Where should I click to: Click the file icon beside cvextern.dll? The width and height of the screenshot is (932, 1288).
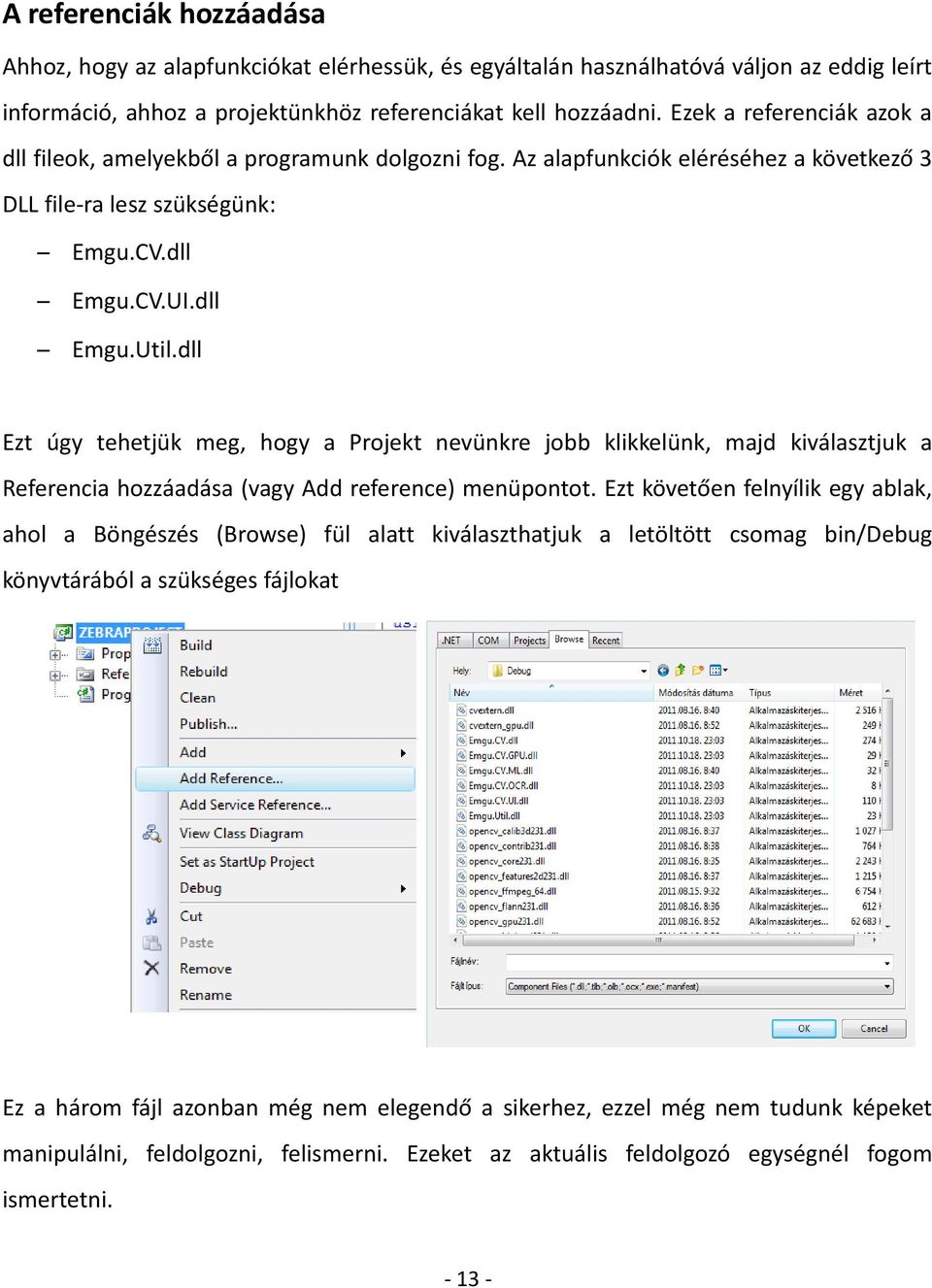click(462, 710)
